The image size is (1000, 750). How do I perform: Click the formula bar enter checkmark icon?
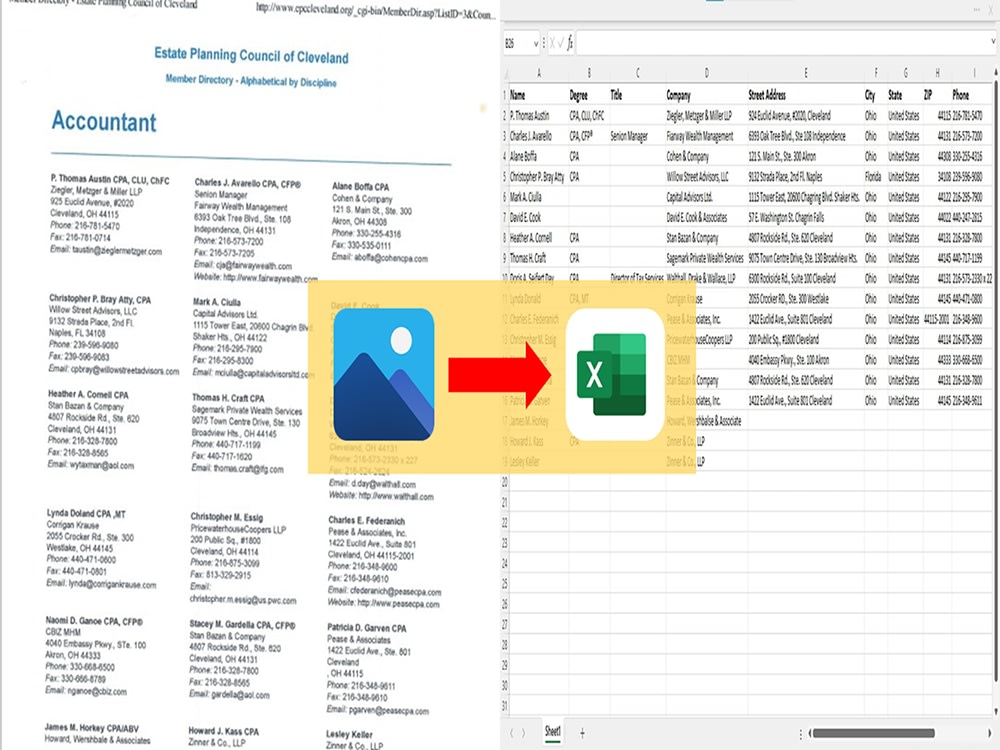[561, 43]
